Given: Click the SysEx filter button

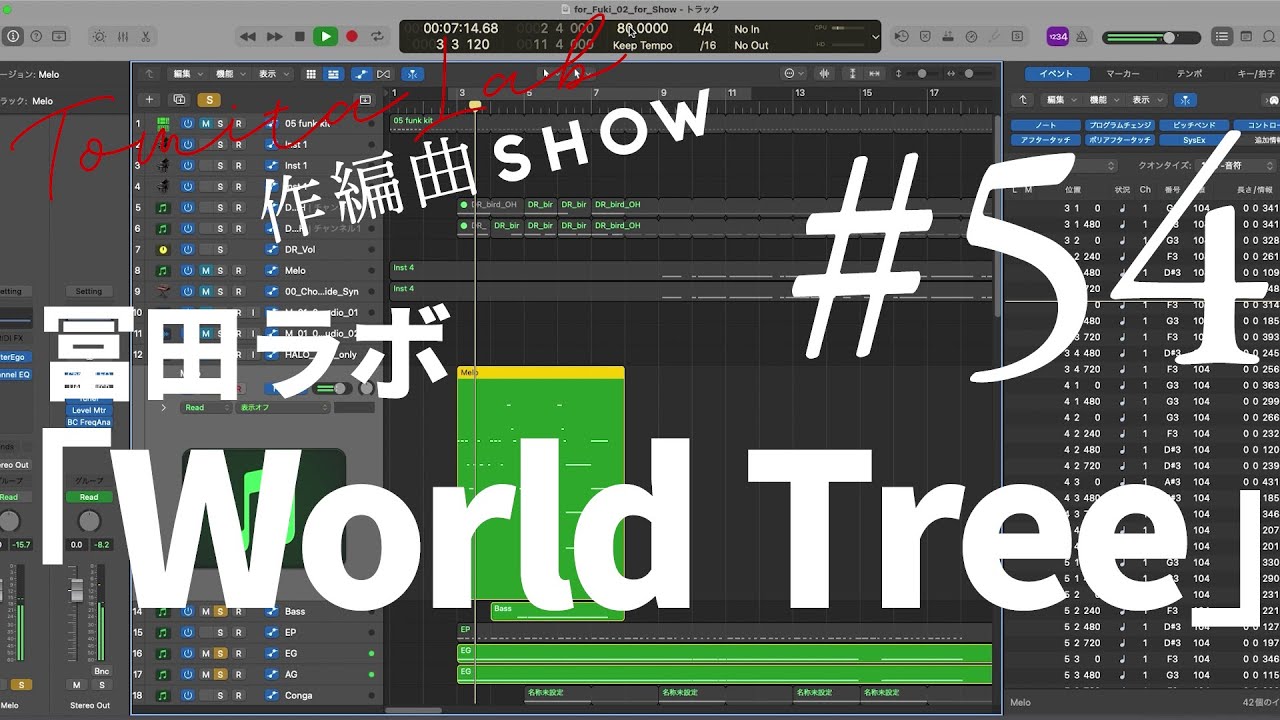Looking at the screenshot, I should pyautogui.click(x=1194, y=140).
